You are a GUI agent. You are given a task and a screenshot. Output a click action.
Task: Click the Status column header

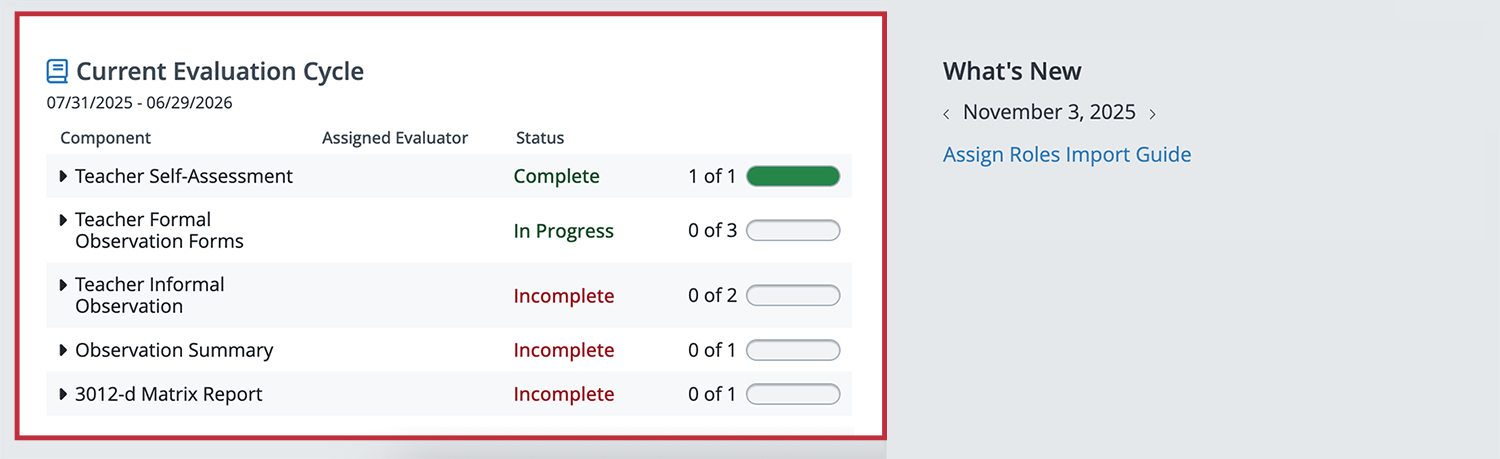point(540,138)
